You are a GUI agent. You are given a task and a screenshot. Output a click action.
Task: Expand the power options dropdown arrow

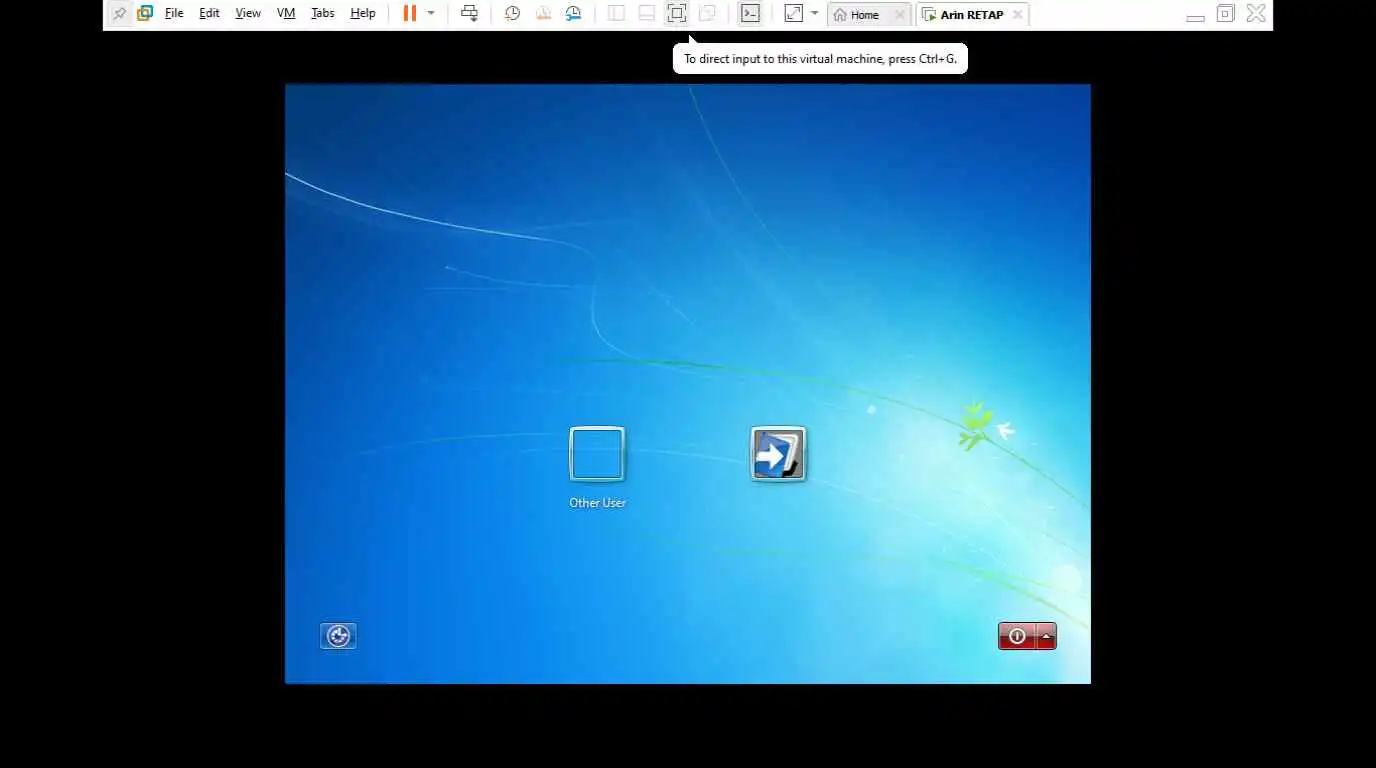pyautogui.click(x=431, y=14)
